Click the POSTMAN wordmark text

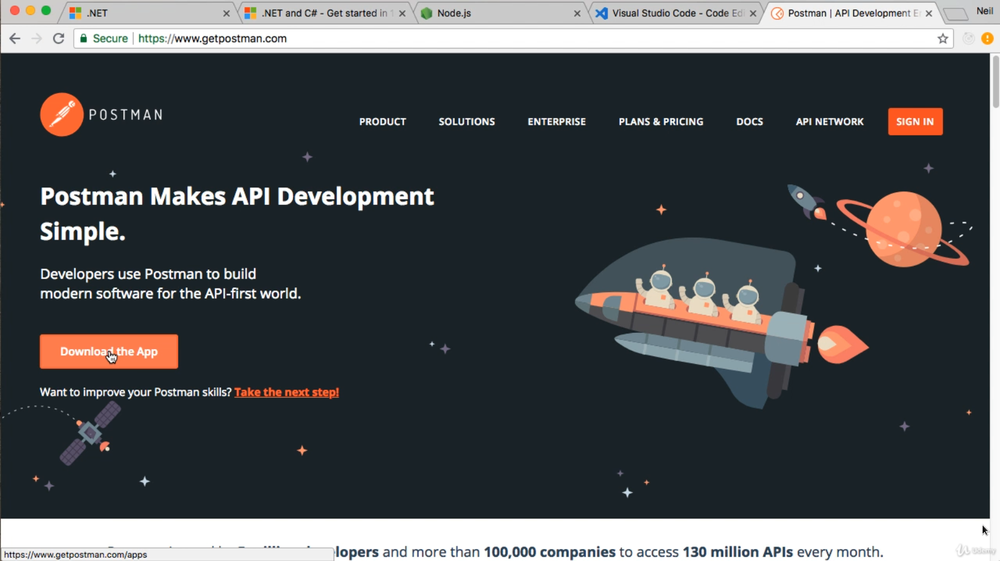(x=126, y=115)
